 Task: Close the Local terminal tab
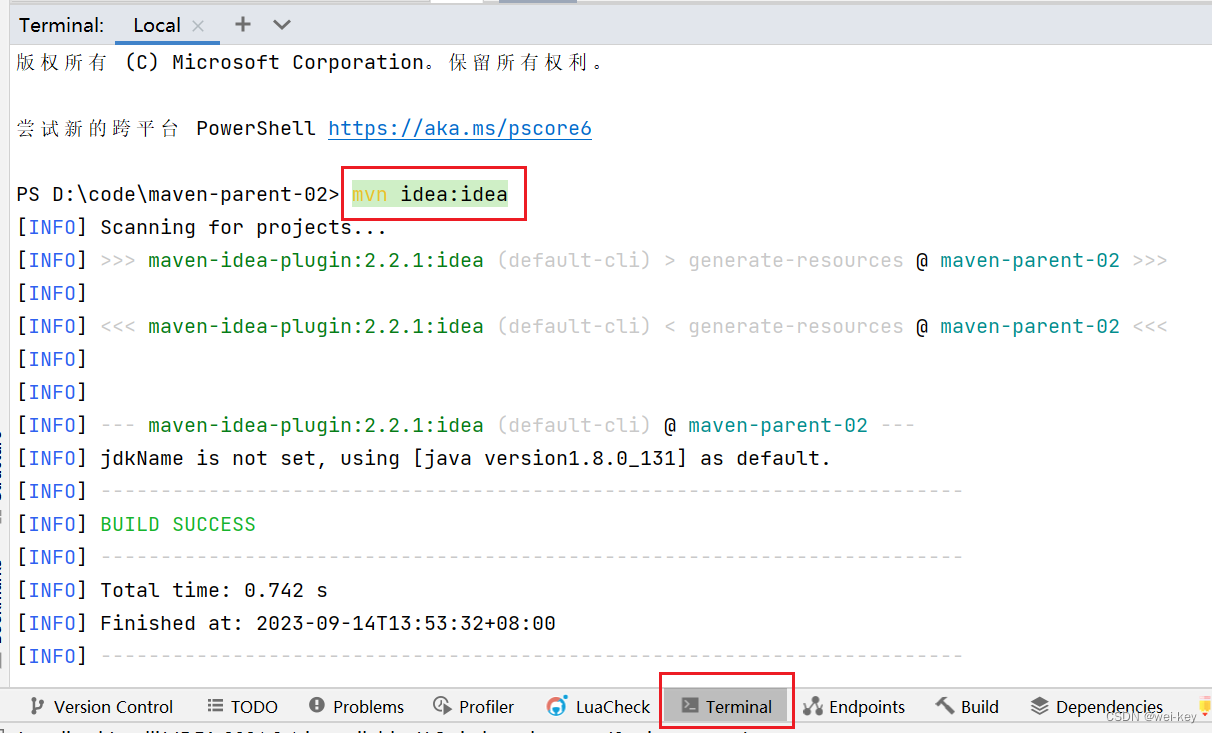(198, 26)
